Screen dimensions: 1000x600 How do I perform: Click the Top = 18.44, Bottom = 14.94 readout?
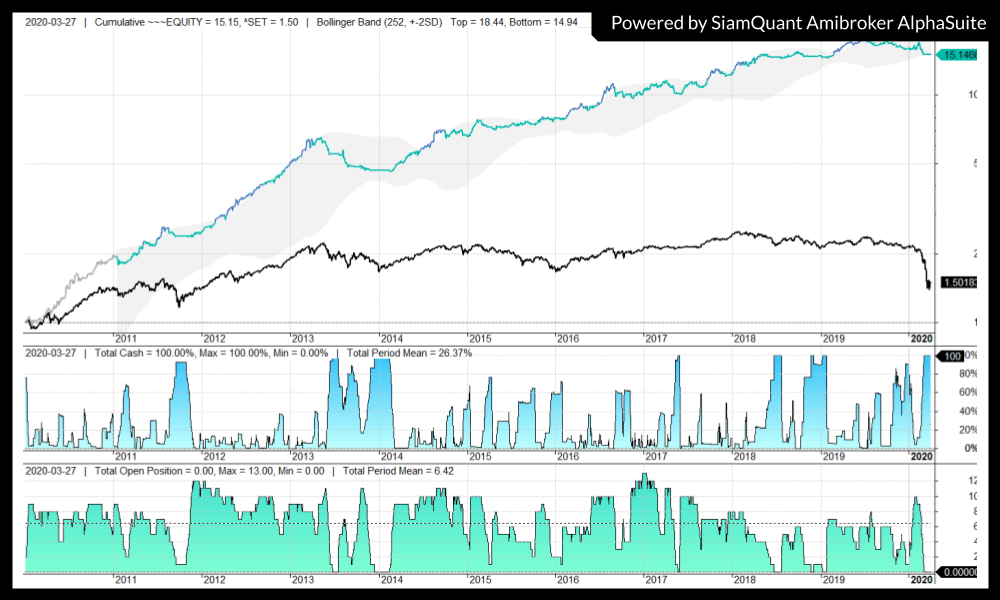[x=514, y=21]
